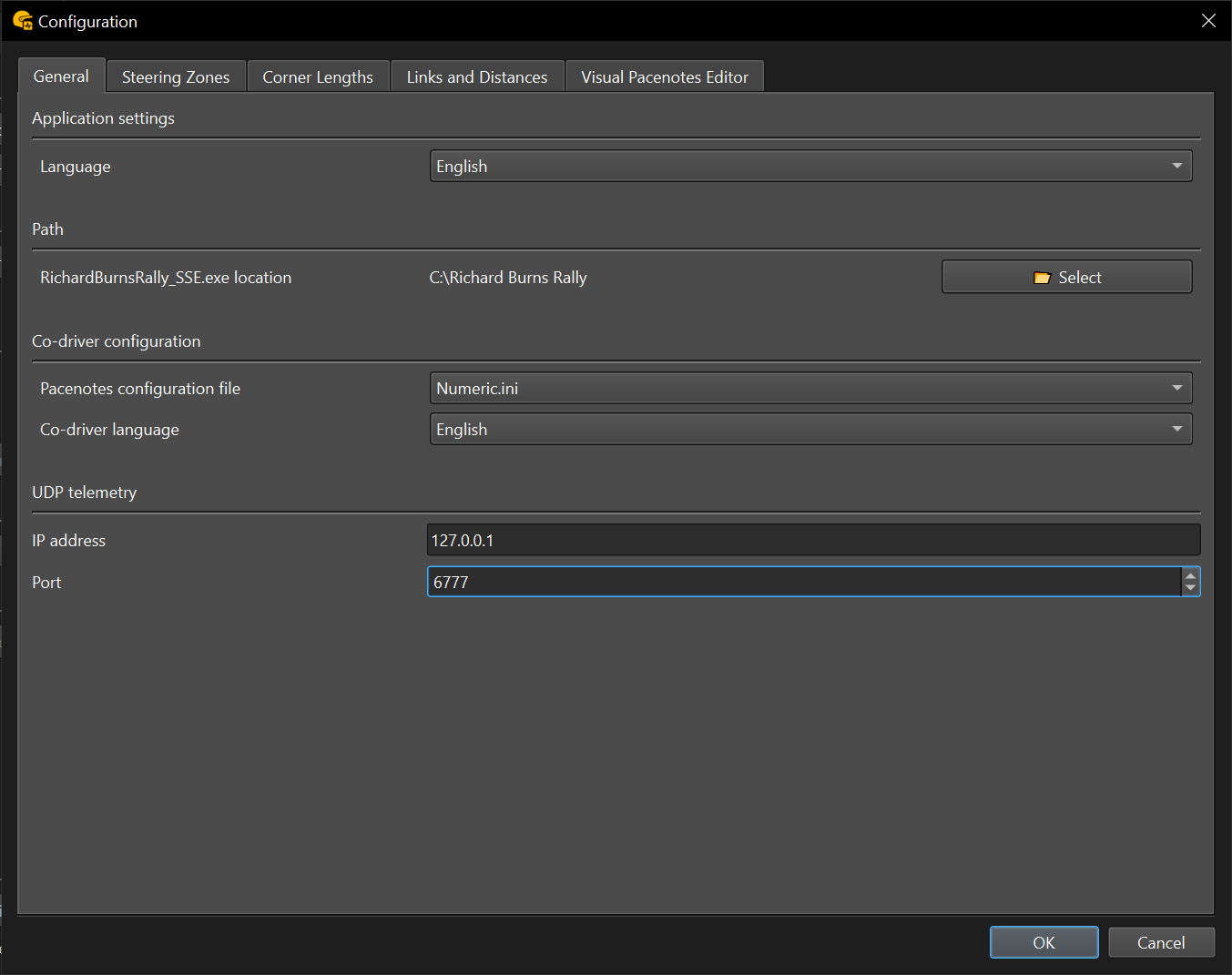Close the Configuration window

(x=1208, y=21)
